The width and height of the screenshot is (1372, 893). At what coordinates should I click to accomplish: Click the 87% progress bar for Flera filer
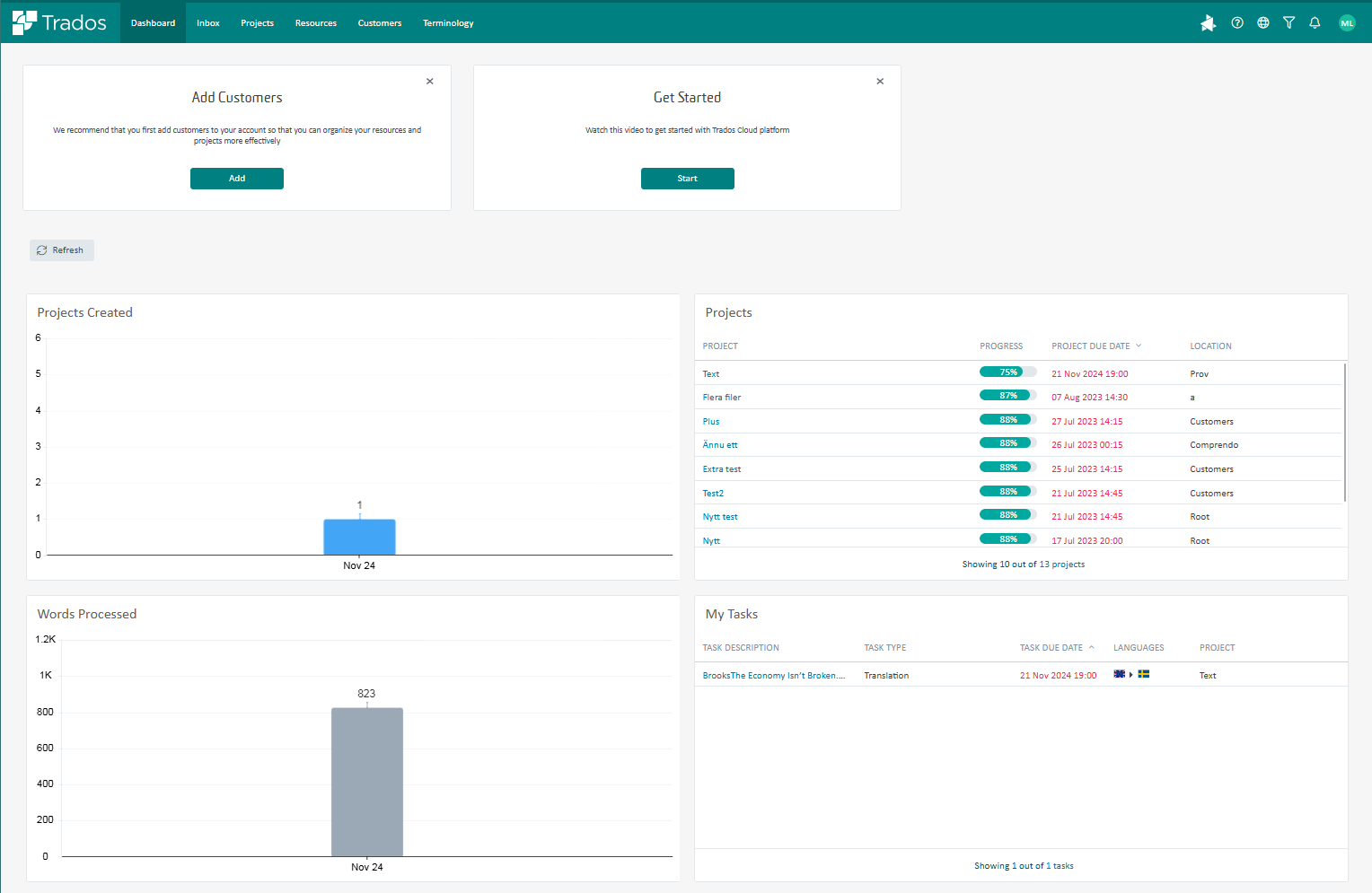pos(1007,396)
